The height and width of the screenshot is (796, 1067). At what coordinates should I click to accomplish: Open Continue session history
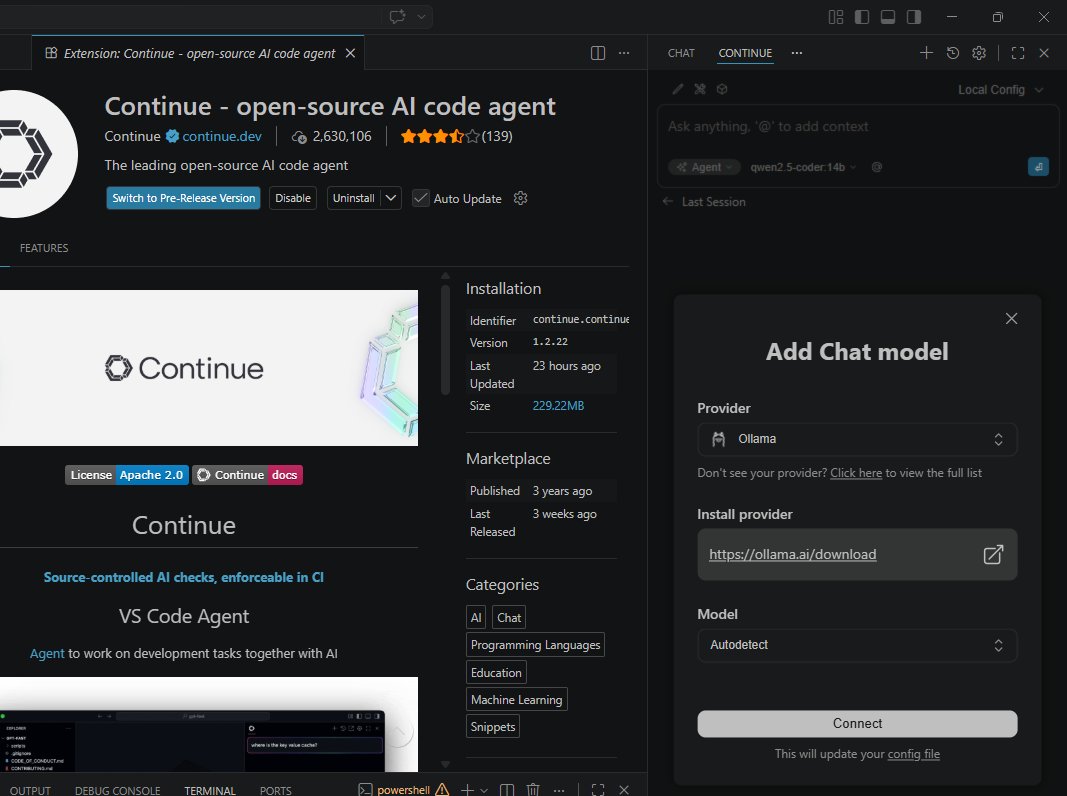pyautogui.click(x=952, y=53)
